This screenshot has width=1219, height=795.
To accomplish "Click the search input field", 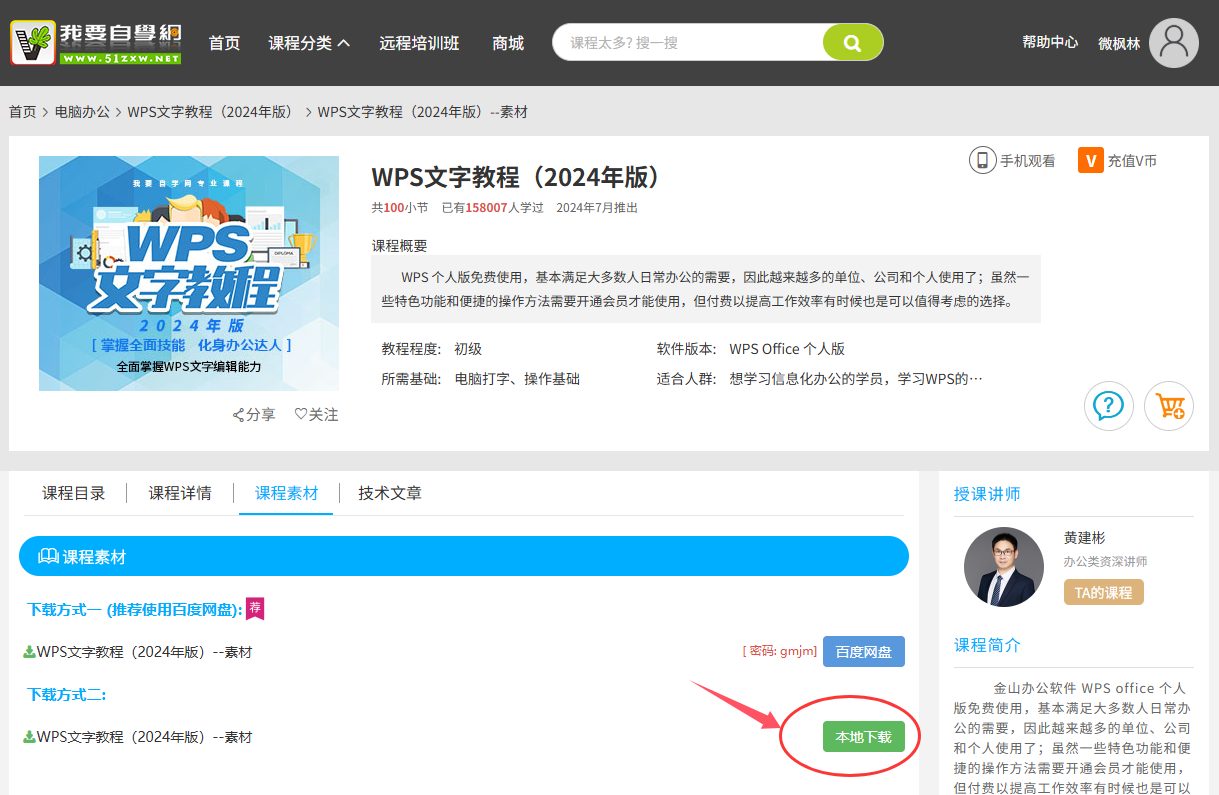I will [x=690, y=43].
